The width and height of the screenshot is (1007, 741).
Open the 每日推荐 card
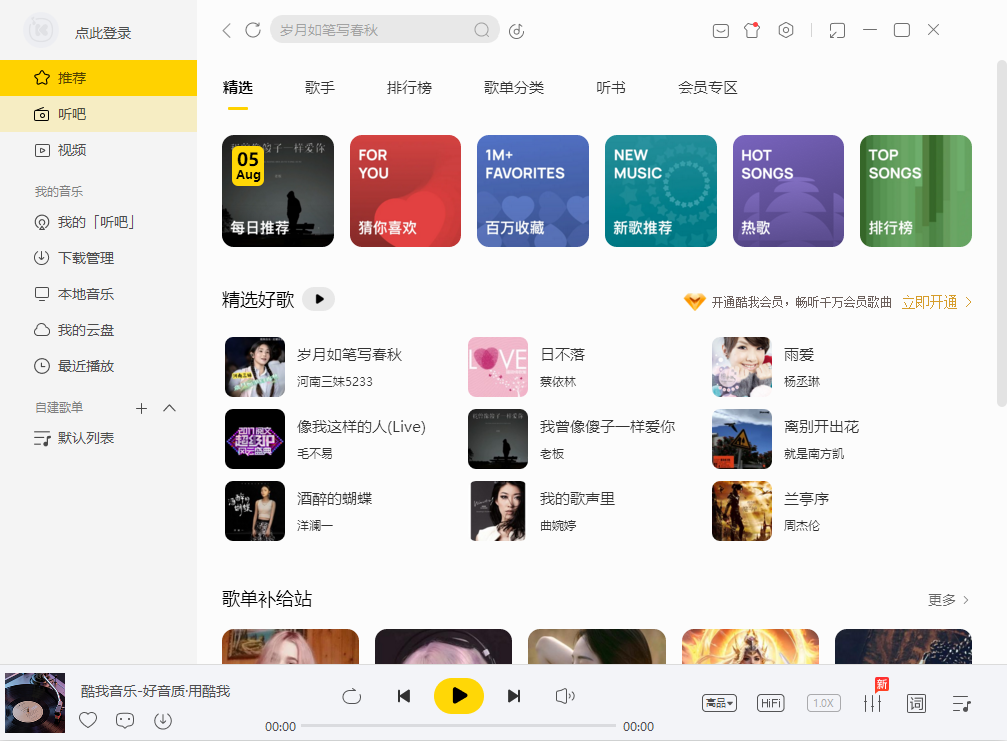click(x=278, y=191)
